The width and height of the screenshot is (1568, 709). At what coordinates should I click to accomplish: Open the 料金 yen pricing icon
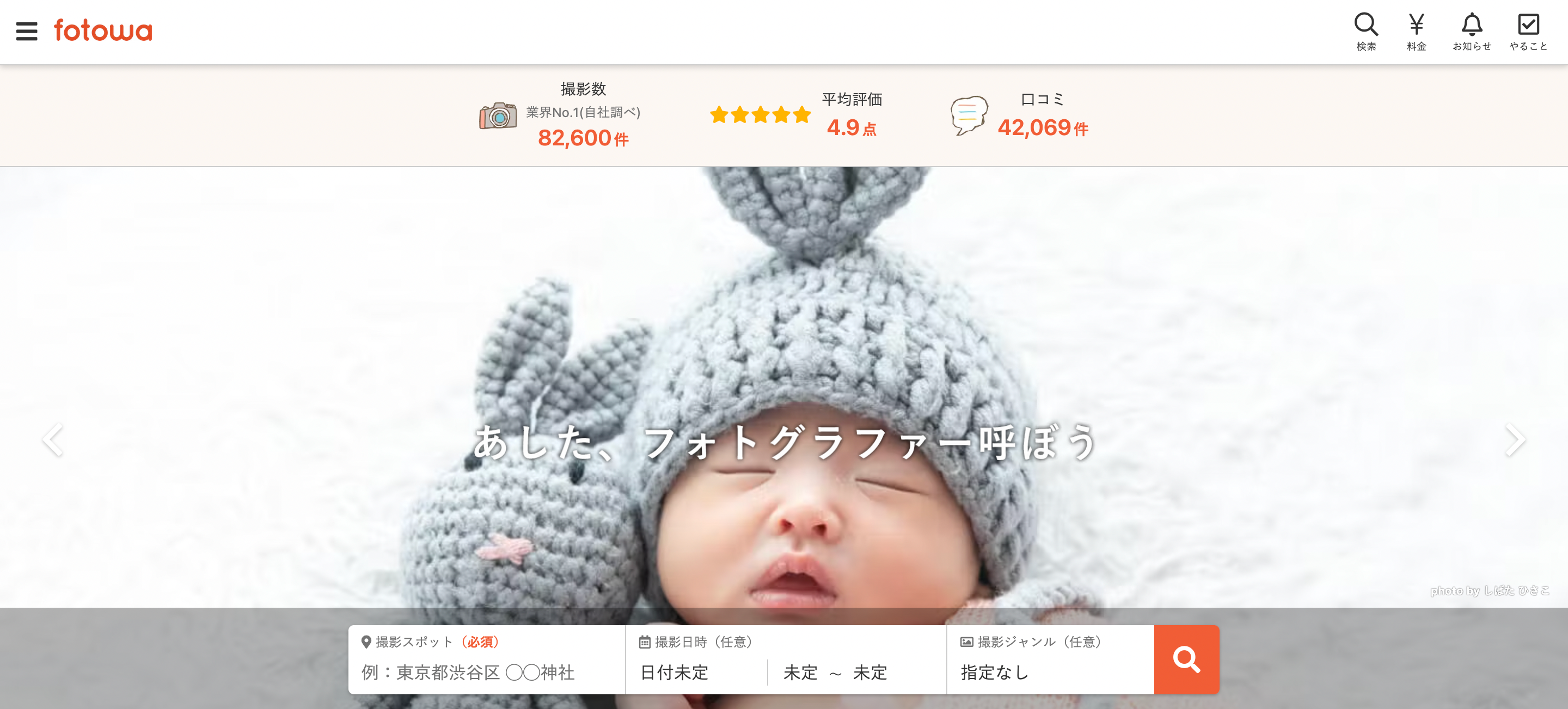(x=1417, y=32)
